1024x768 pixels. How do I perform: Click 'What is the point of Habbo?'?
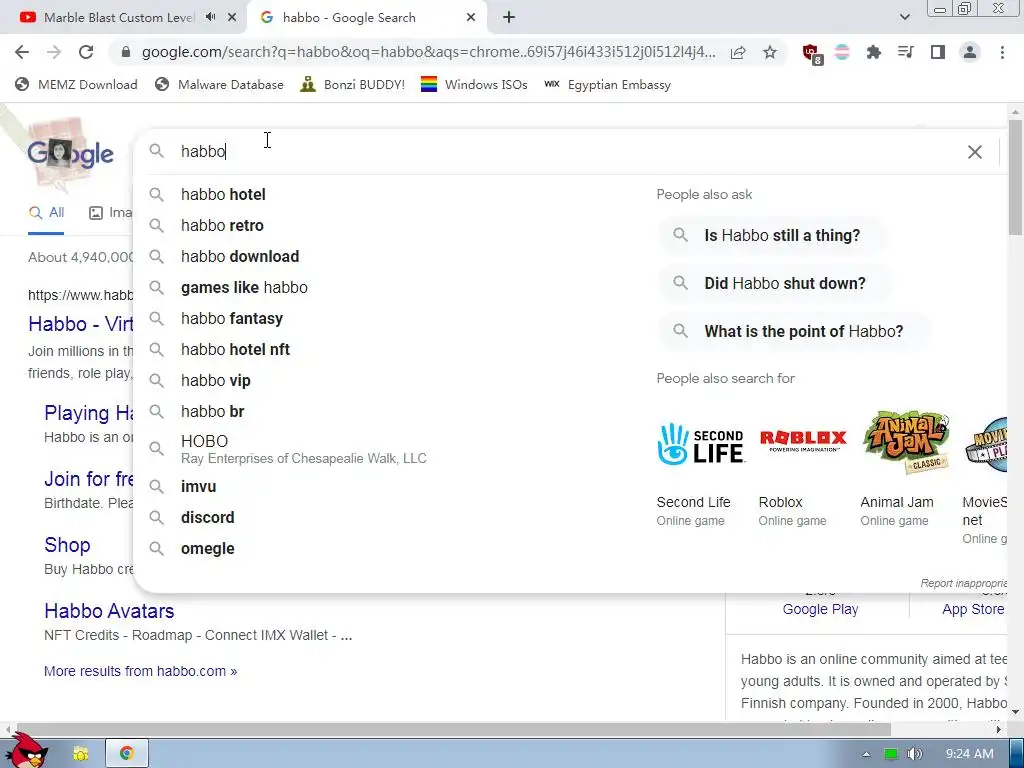[793, 331]
